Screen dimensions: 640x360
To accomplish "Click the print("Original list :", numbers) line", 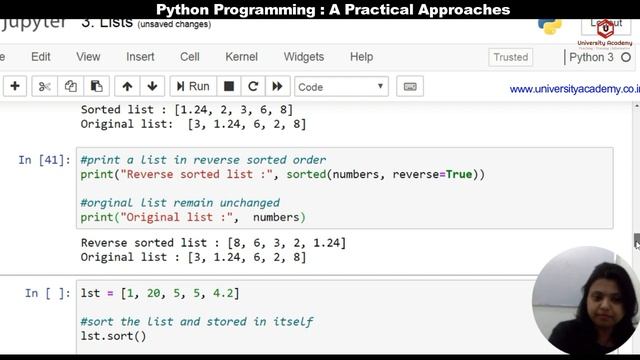I will point(193,217).
